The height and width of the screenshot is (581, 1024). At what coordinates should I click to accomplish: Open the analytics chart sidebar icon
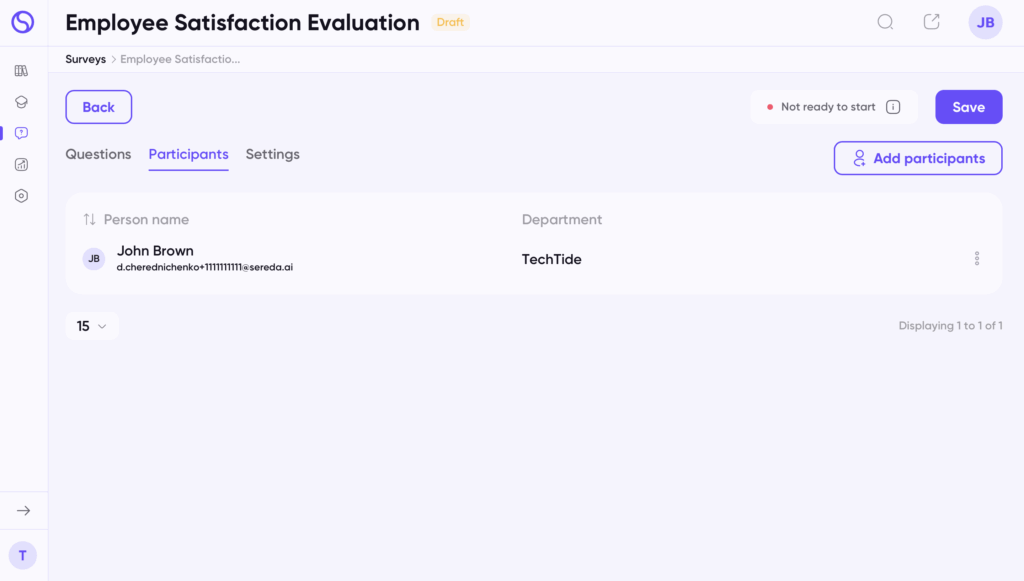click(x=21, y=165)
